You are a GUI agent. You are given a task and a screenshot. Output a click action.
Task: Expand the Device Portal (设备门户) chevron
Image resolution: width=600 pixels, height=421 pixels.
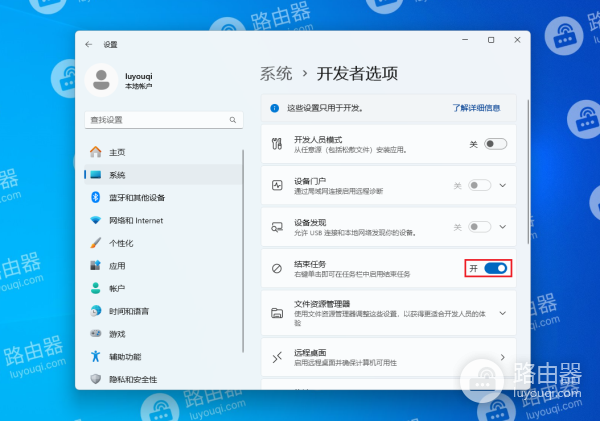tap(503, 186)
